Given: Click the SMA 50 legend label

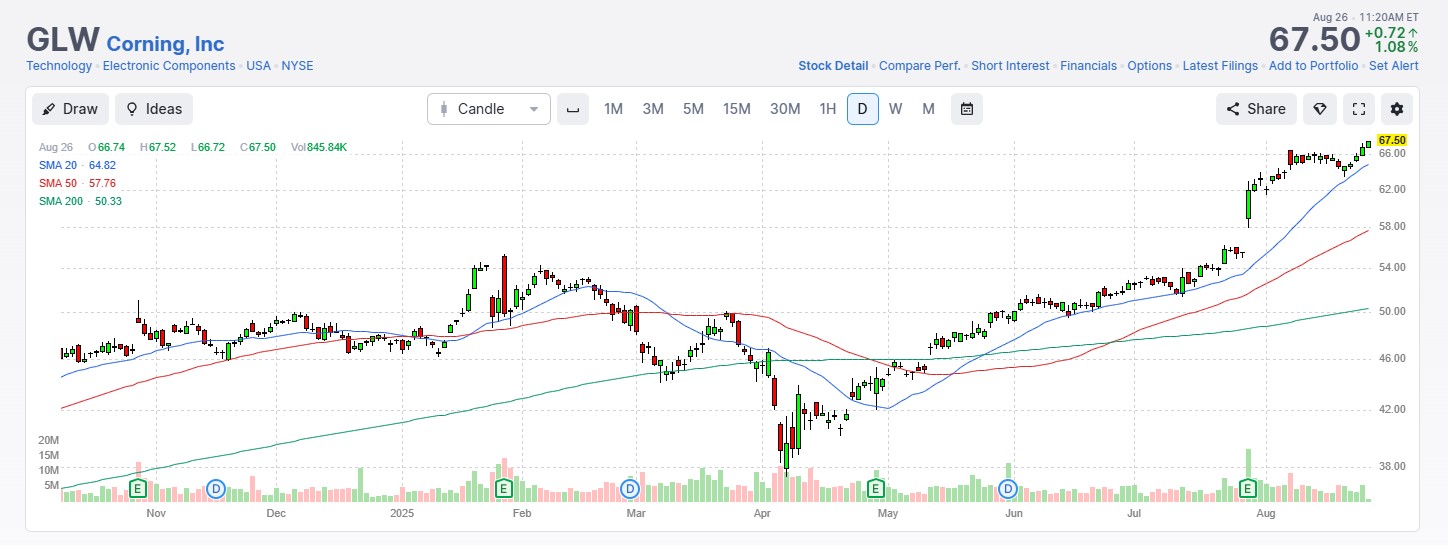Looking at the screenshot, I should tap(56, 183).
